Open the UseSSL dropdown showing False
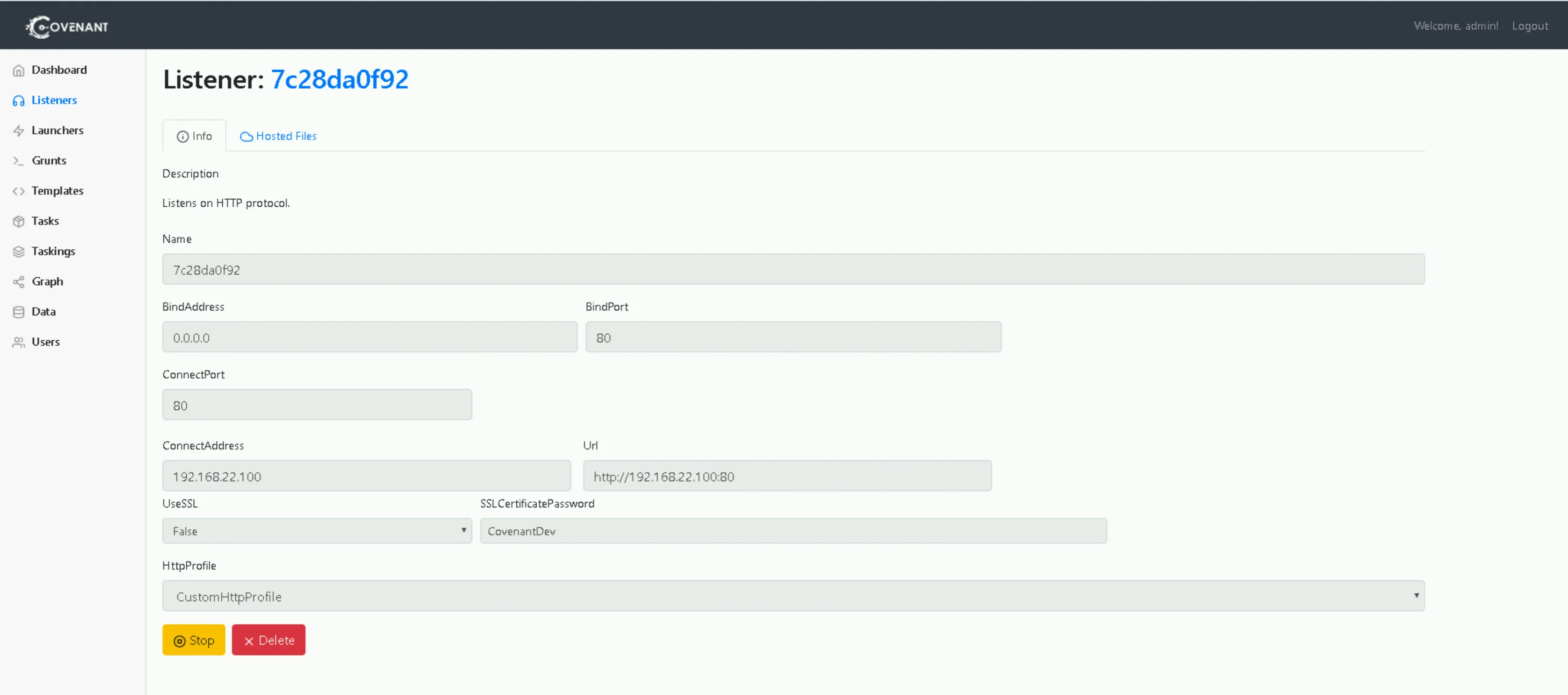The image size is (1568, 695). pyautogui.click(x=317, y=531)
